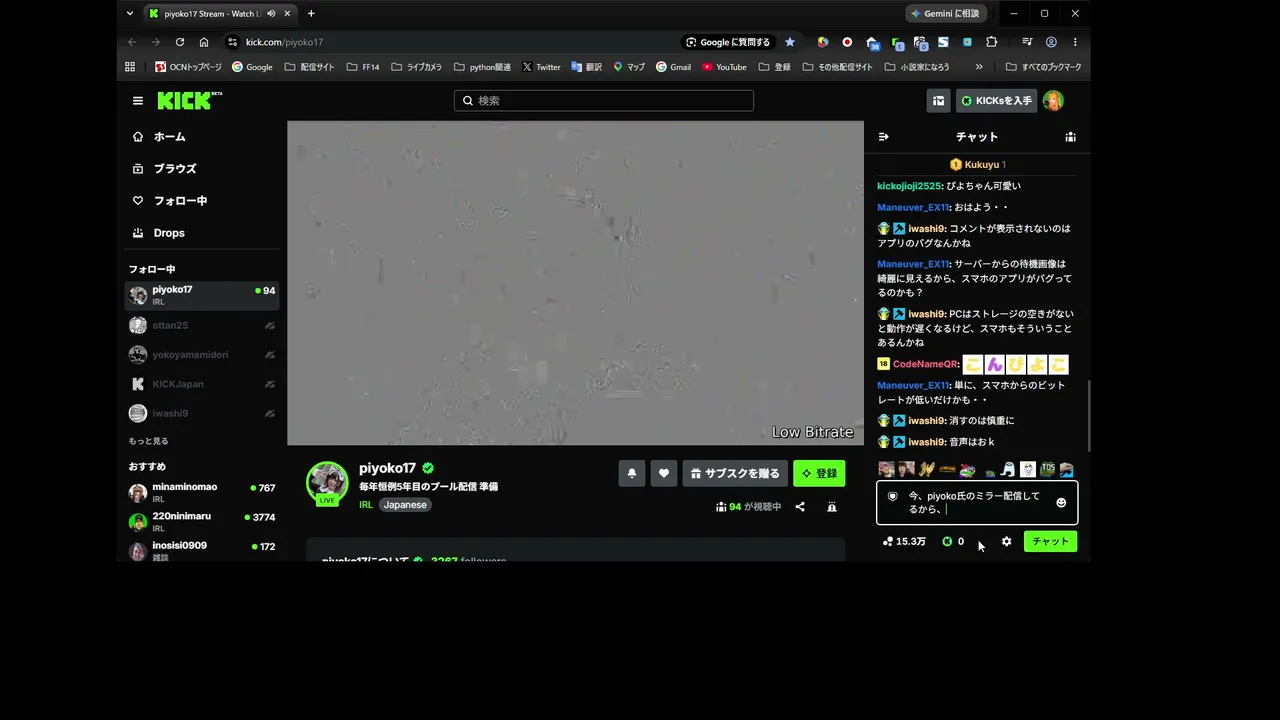Select the piyoko17 followed channel in sidebar
Viewport: 1280px width, 720px height.
point(202,295)
